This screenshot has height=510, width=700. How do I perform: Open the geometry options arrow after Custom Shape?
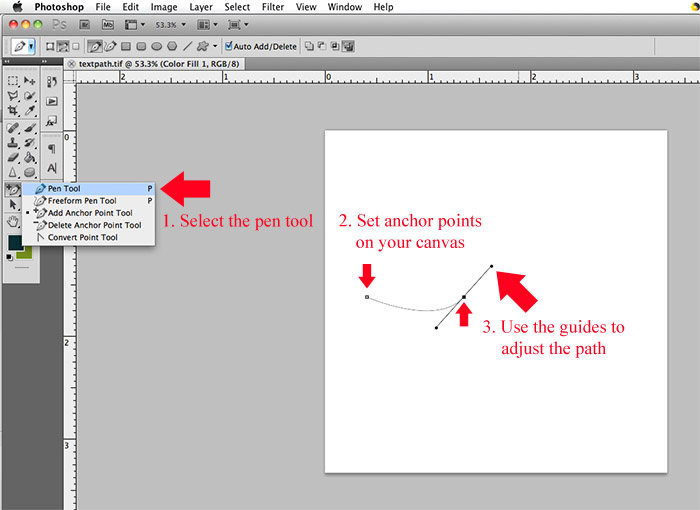(x=215, y=46)
